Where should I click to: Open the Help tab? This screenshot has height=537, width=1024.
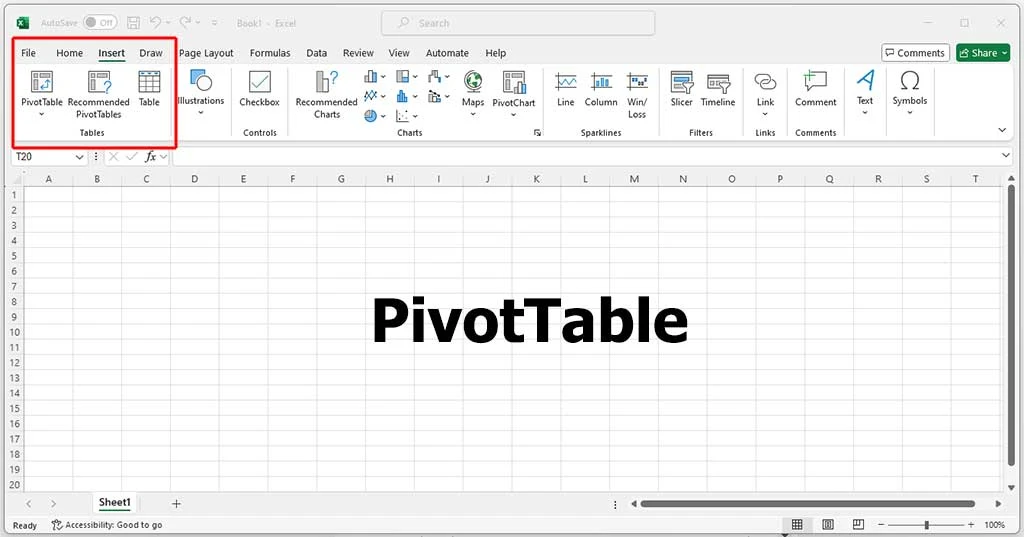pos(496,53)
